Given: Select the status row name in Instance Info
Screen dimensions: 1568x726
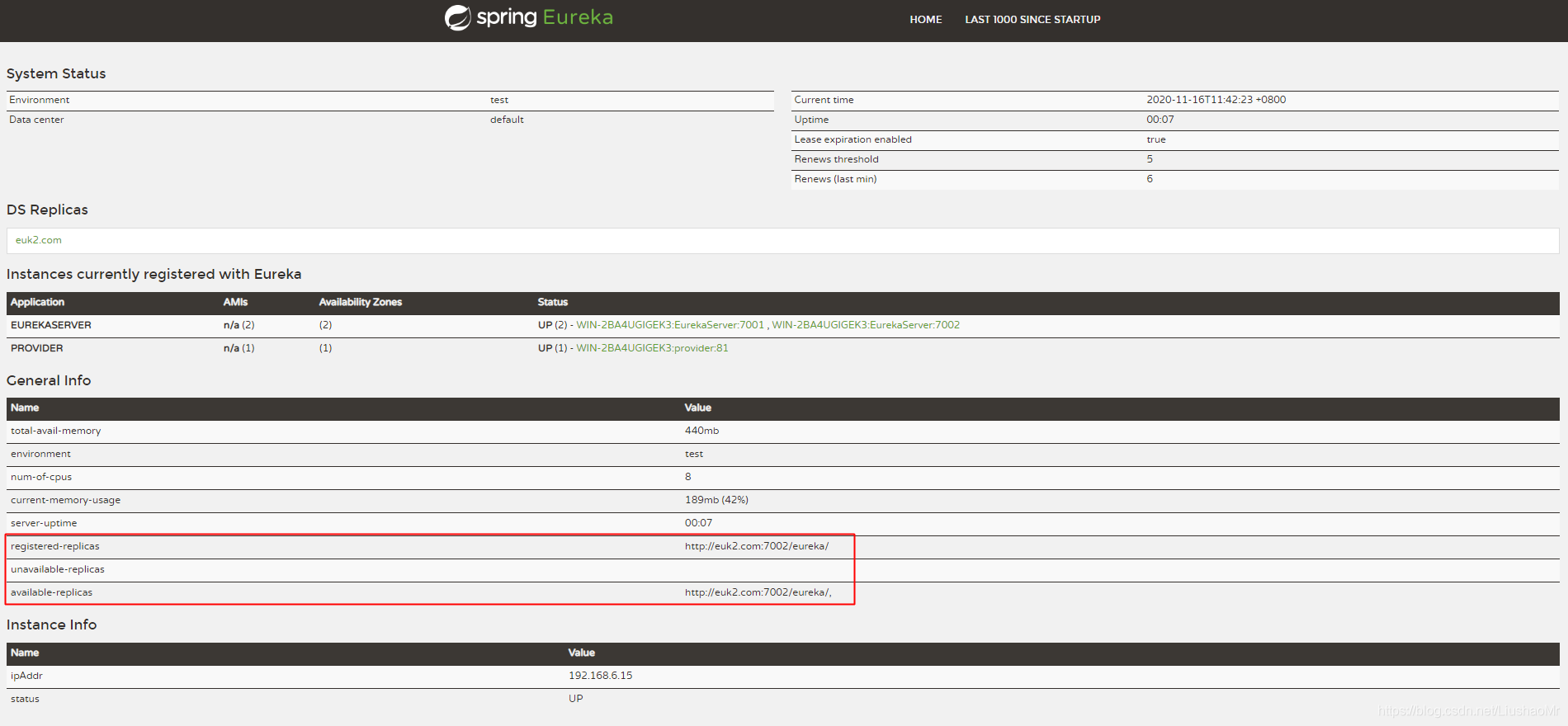Looking at the screenshot, I should pyautogui.click(x=25, y=699).
